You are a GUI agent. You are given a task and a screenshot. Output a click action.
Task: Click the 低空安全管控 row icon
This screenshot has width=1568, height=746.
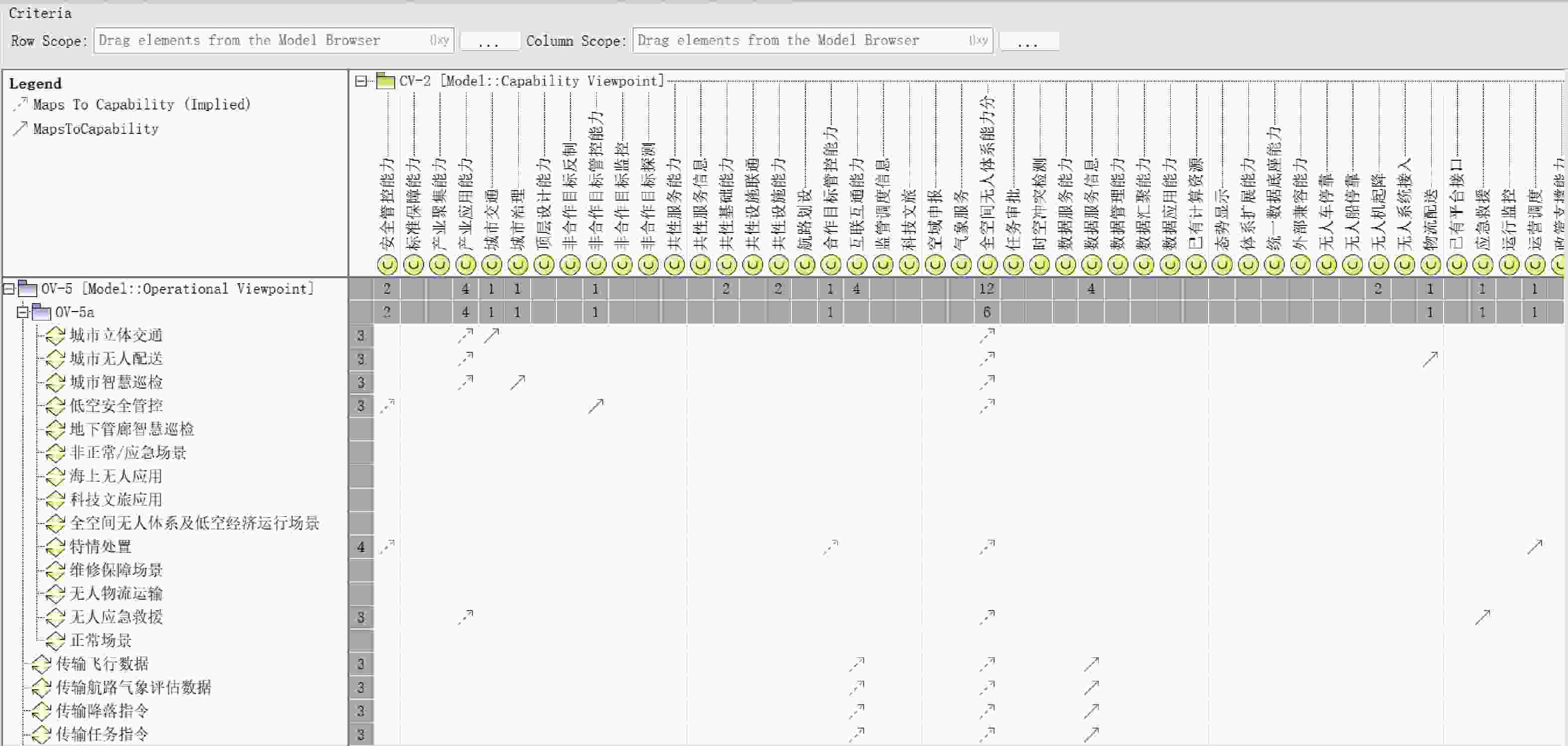[x=55, y=406]
